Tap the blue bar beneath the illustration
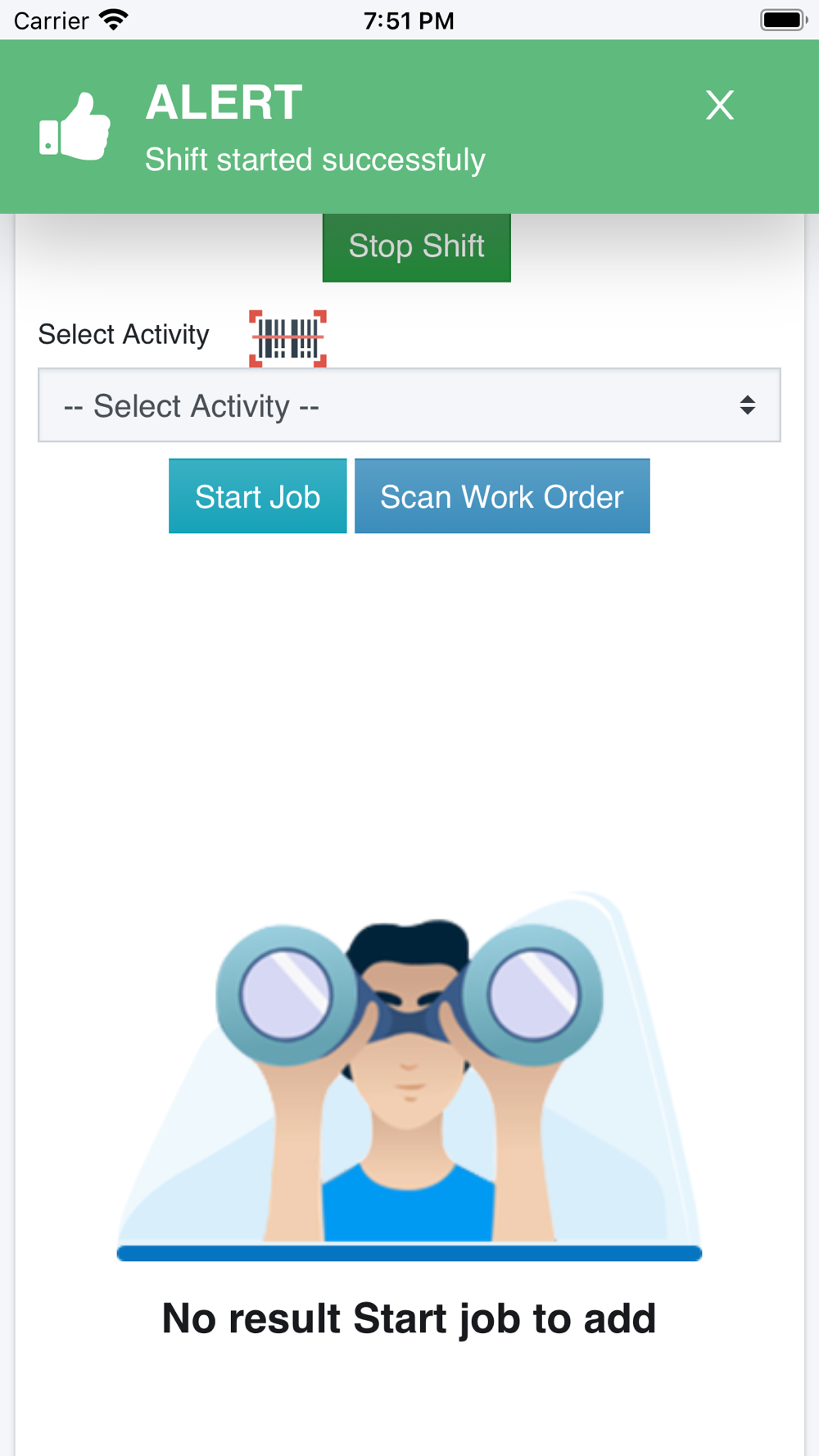This screenshot has width=819, height=1456. 409,1254
